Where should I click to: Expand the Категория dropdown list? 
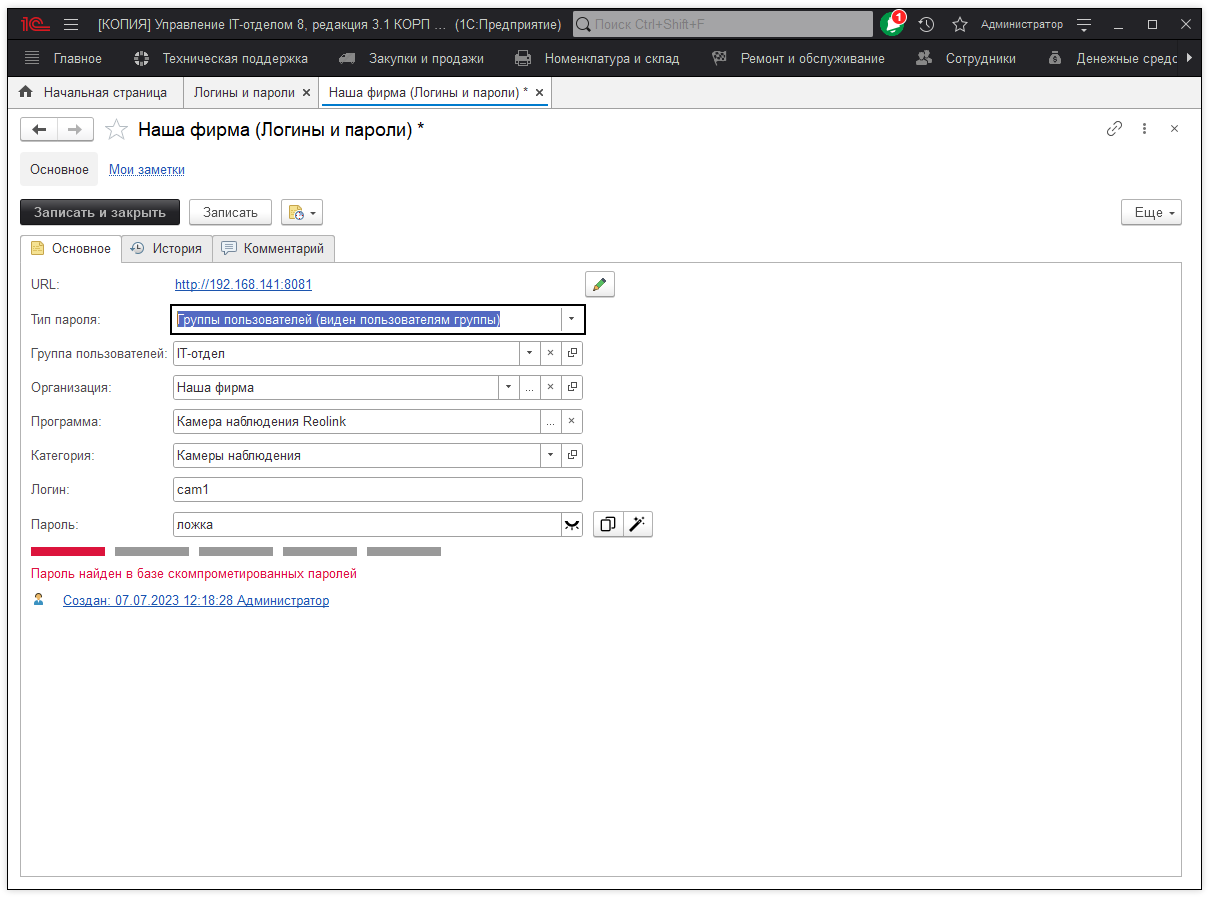tap(550, 456)
